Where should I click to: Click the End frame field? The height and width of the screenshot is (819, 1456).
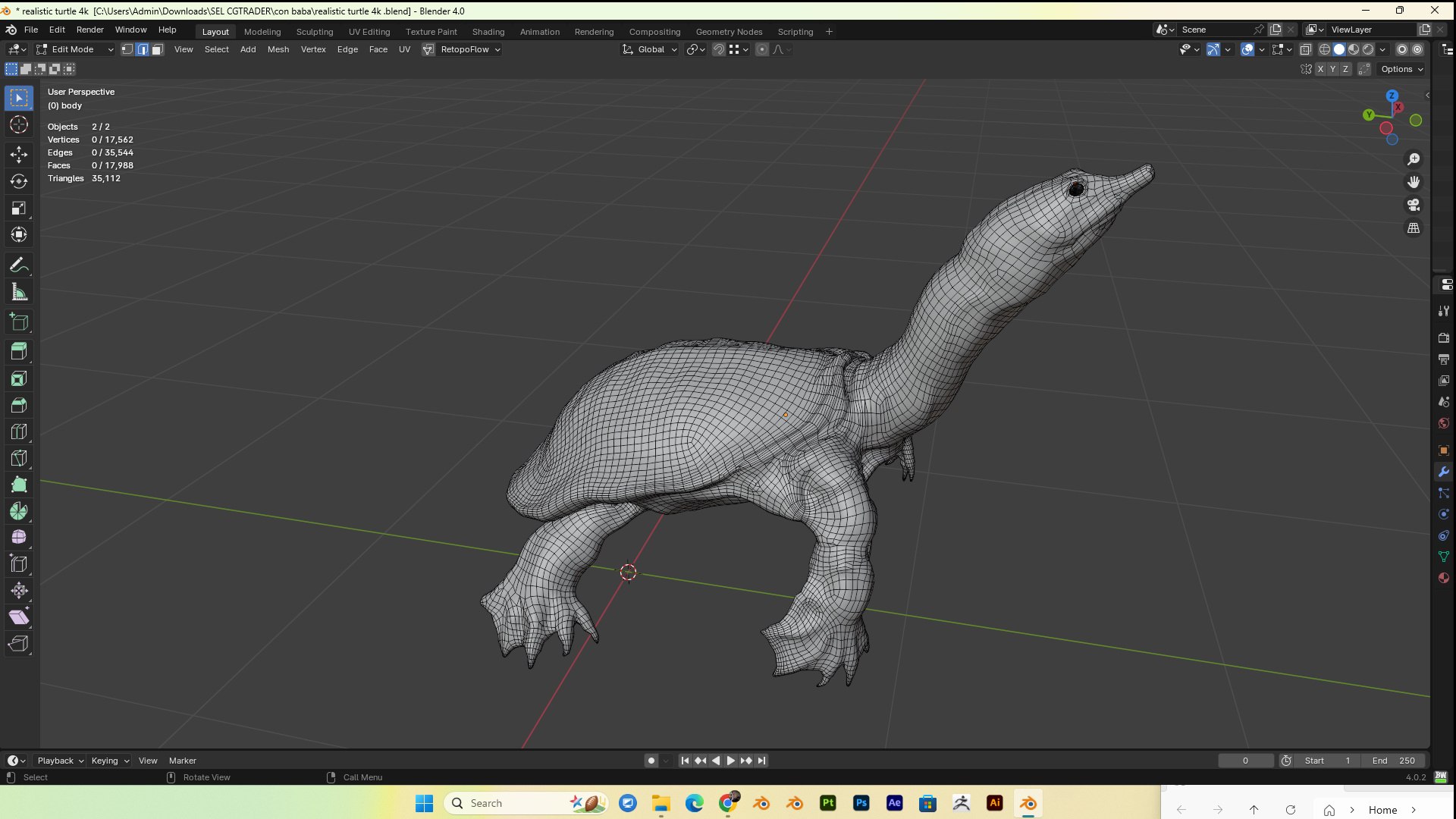click(1394, 761)
